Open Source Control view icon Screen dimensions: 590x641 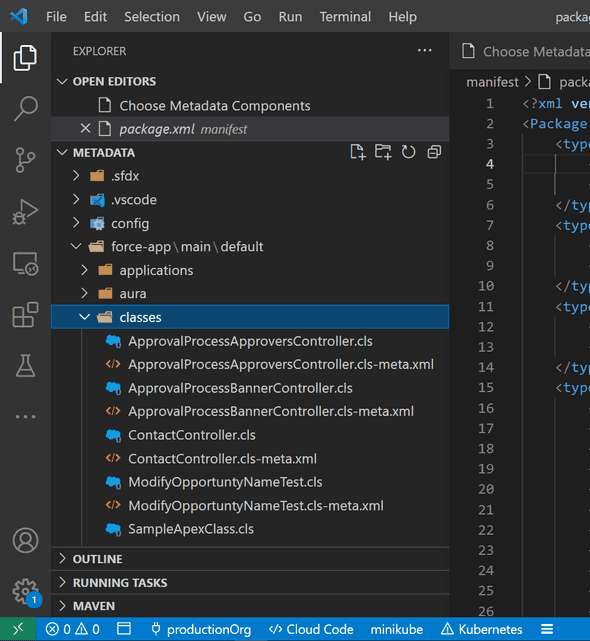point(25,160)
